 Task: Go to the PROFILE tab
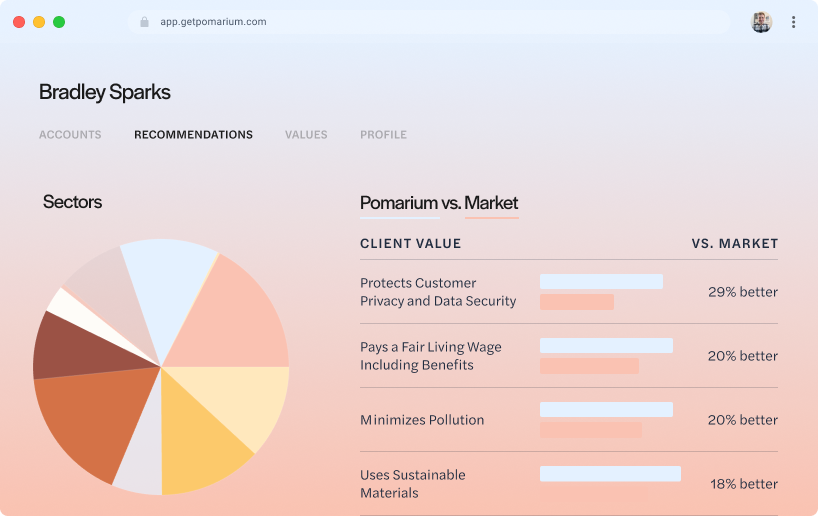(x=383, y=135)
